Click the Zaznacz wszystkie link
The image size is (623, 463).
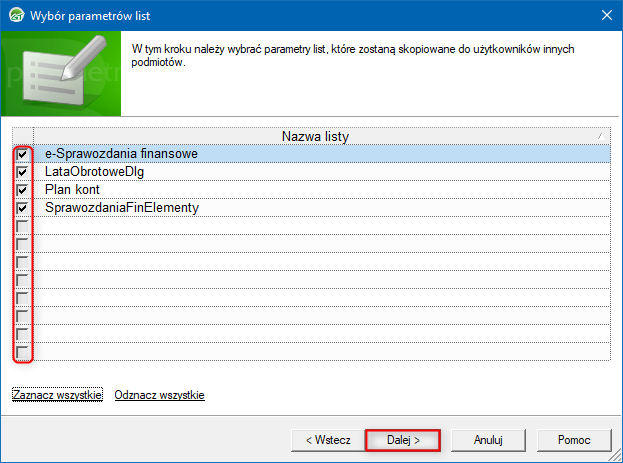(57, 395)
